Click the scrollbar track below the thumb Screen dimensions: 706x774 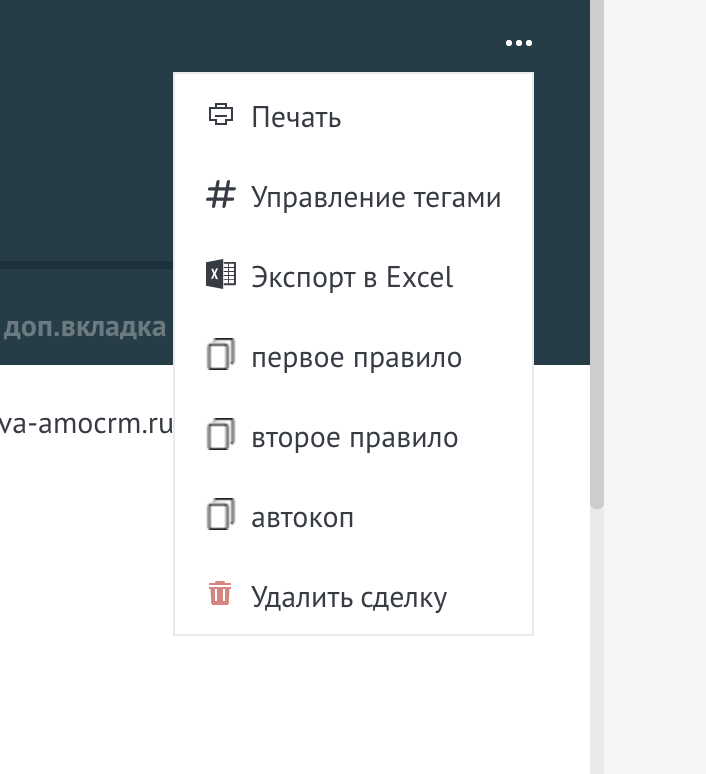click(x=597, y=640)
